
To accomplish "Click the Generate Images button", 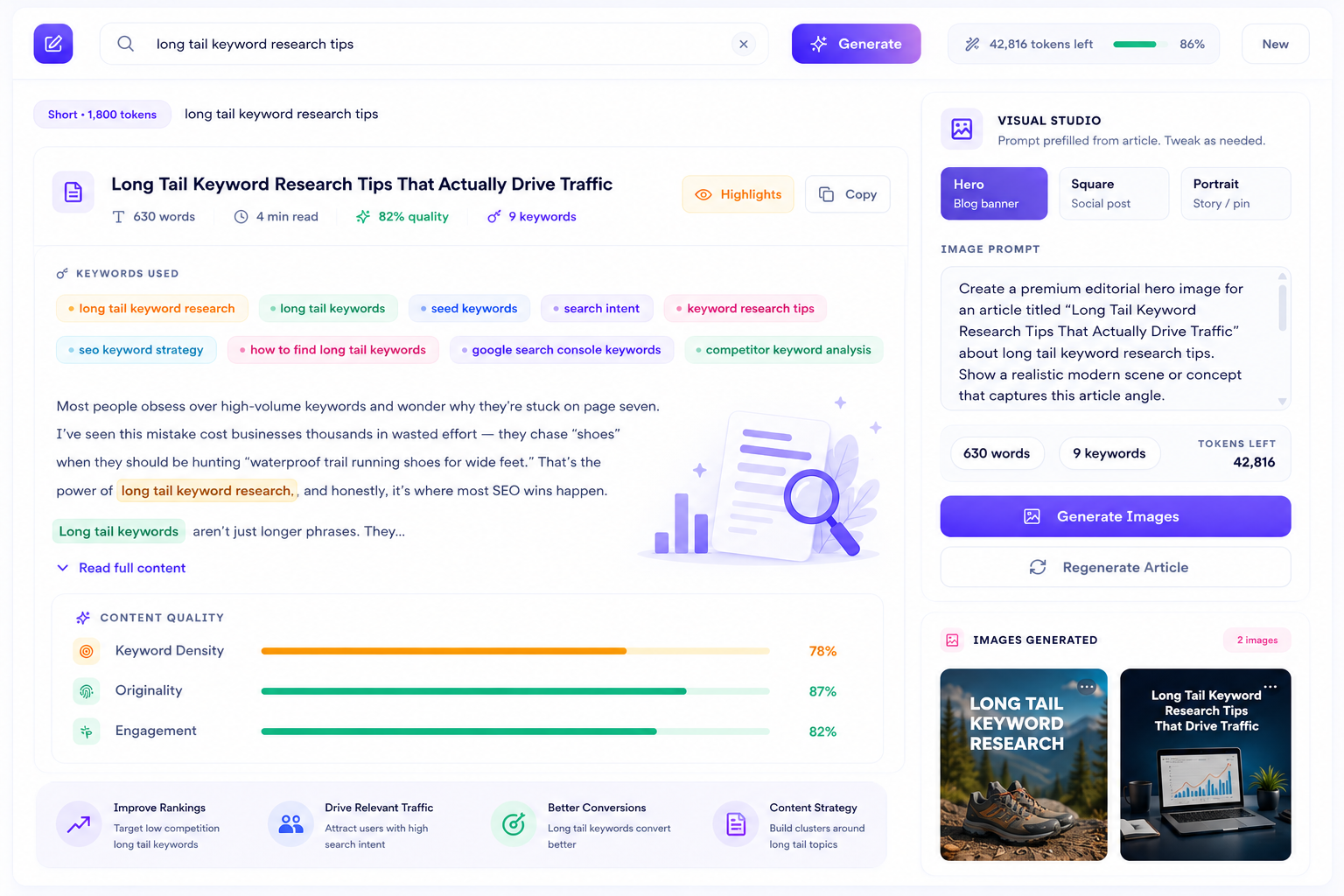I will tap(1116, 516).
